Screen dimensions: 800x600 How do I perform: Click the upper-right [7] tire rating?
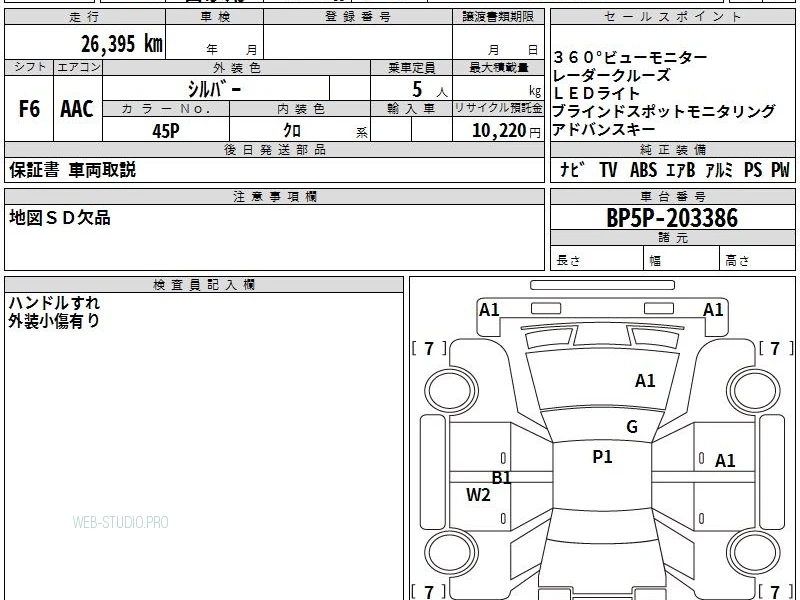pyautogui.click(x=776, y=348)
